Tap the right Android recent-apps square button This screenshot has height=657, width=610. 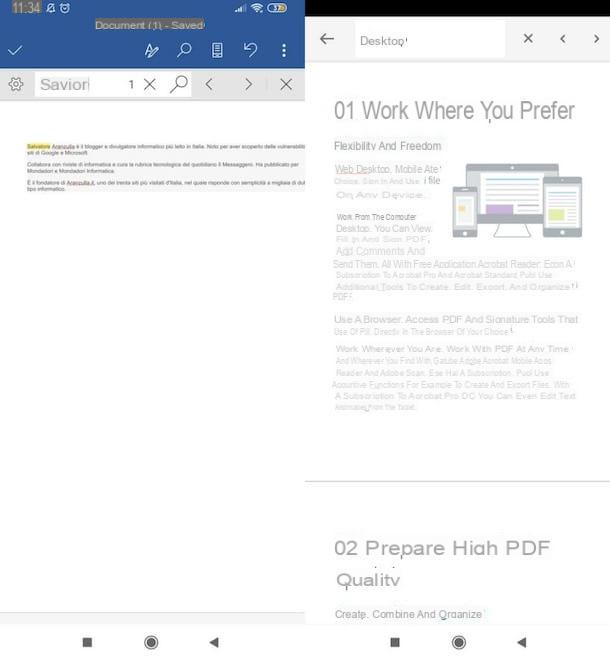[x=395, y=642]
